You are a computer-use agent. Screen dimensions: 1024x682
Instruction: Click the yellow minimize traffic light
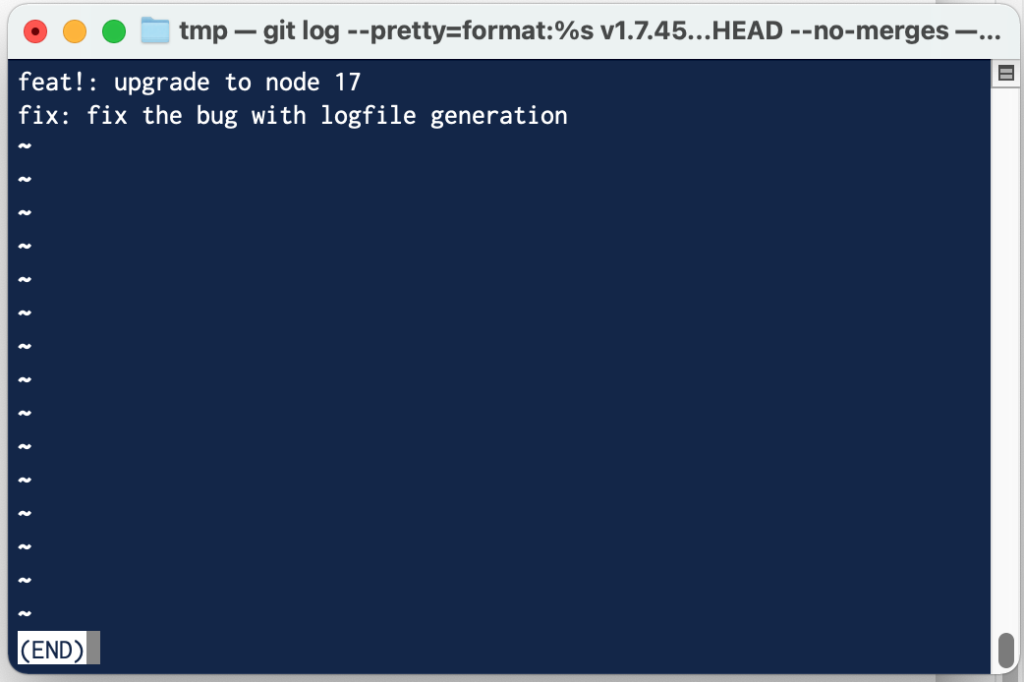point(75,31)
